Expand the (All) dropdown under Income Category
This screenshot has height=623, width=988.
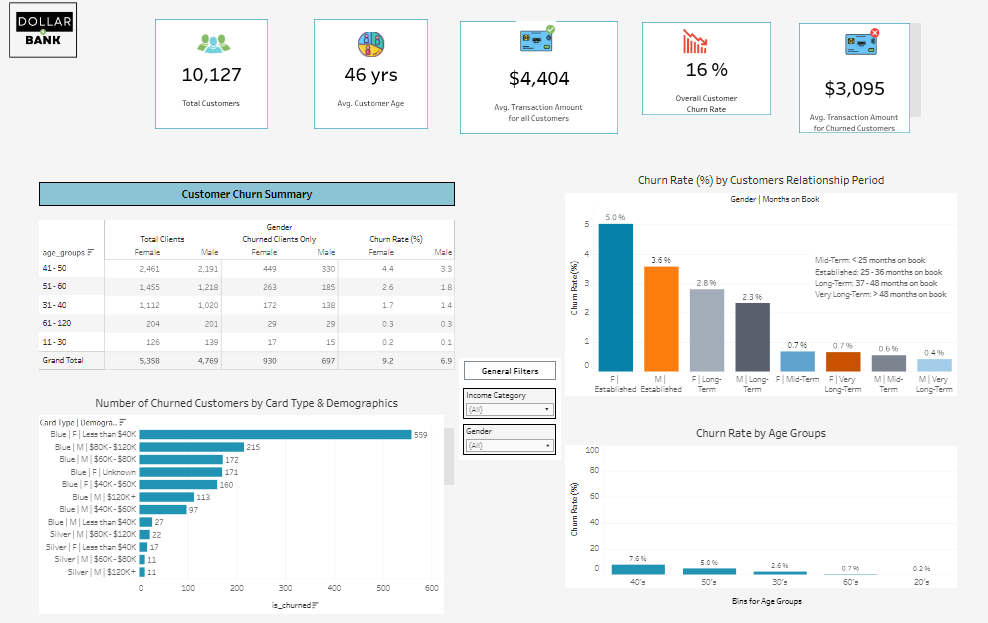click(x=548, y=408)
